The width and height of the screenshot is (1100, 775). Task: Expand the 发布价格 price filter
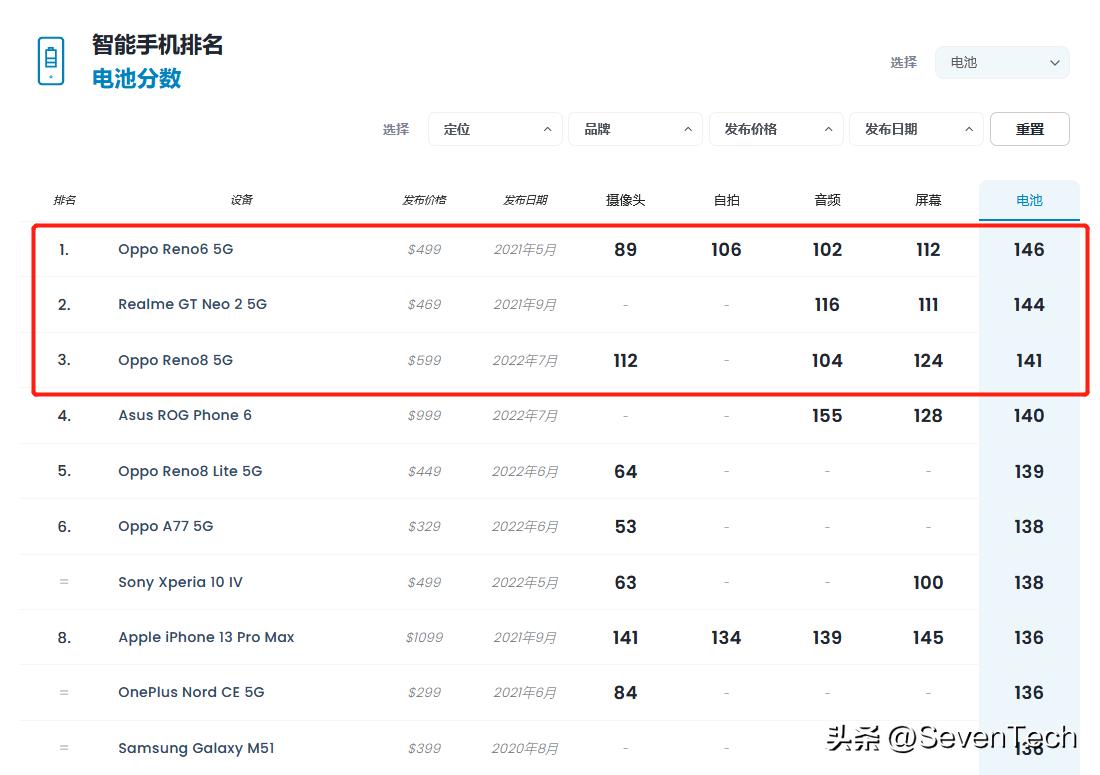click(776, 128)
